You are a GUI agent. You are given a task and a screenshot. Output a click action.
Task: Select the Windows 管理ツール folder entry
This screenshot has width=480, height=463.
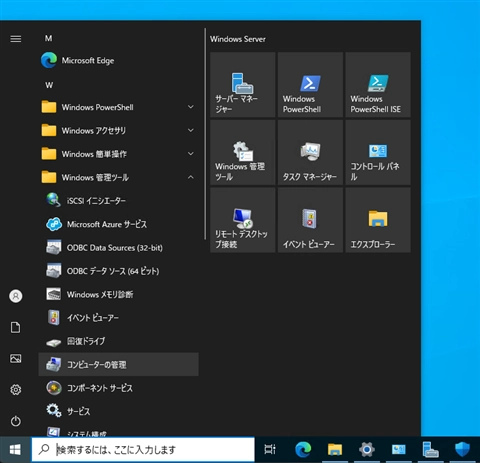119,177
